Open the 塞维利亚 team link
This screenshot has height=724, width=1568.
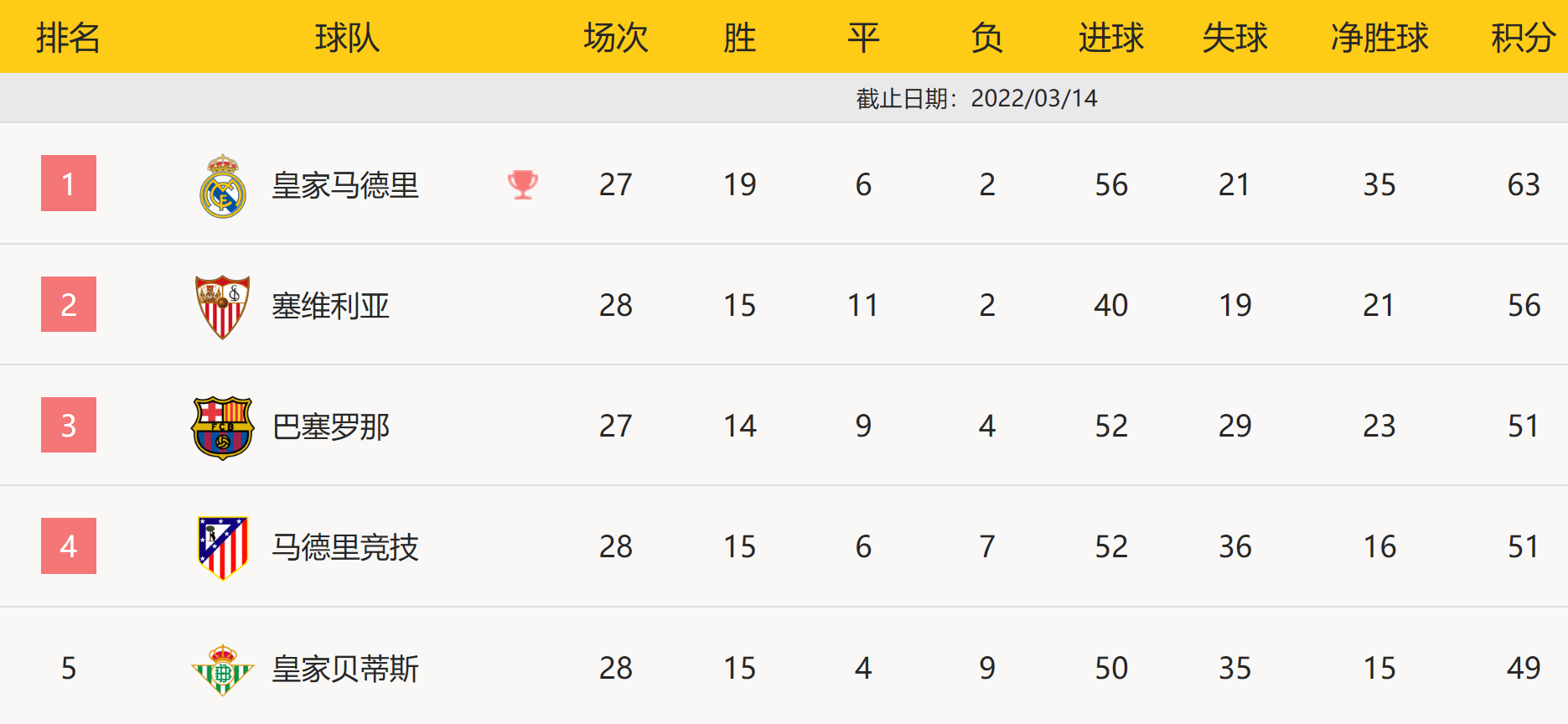click(331, 306)
